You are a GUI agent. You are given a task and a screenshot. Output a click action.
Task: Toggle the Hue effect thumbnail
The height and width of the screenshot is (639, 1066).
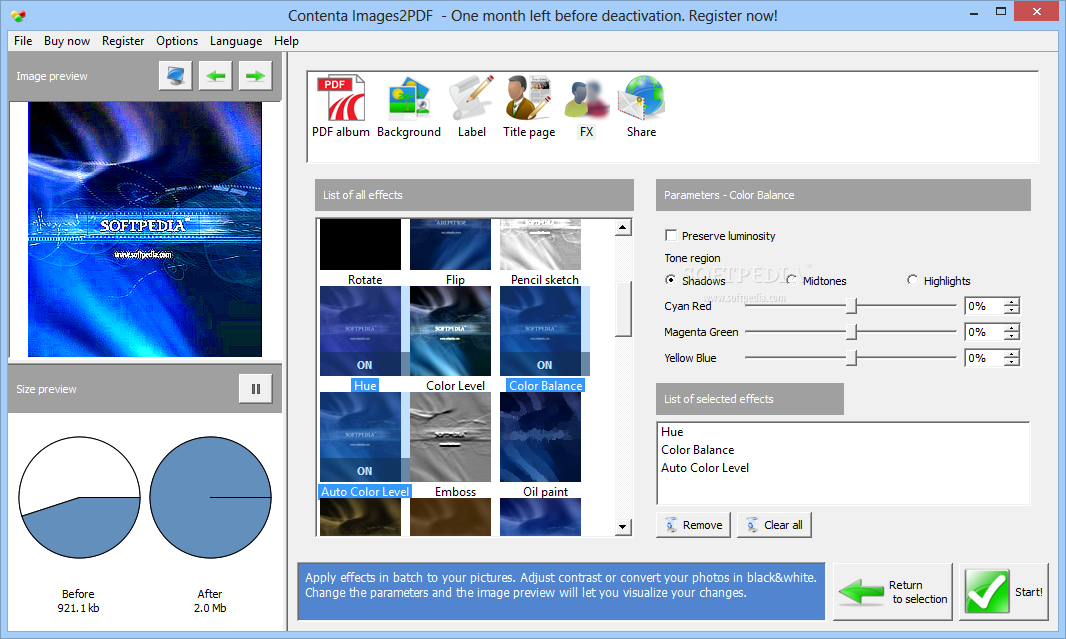360,331
